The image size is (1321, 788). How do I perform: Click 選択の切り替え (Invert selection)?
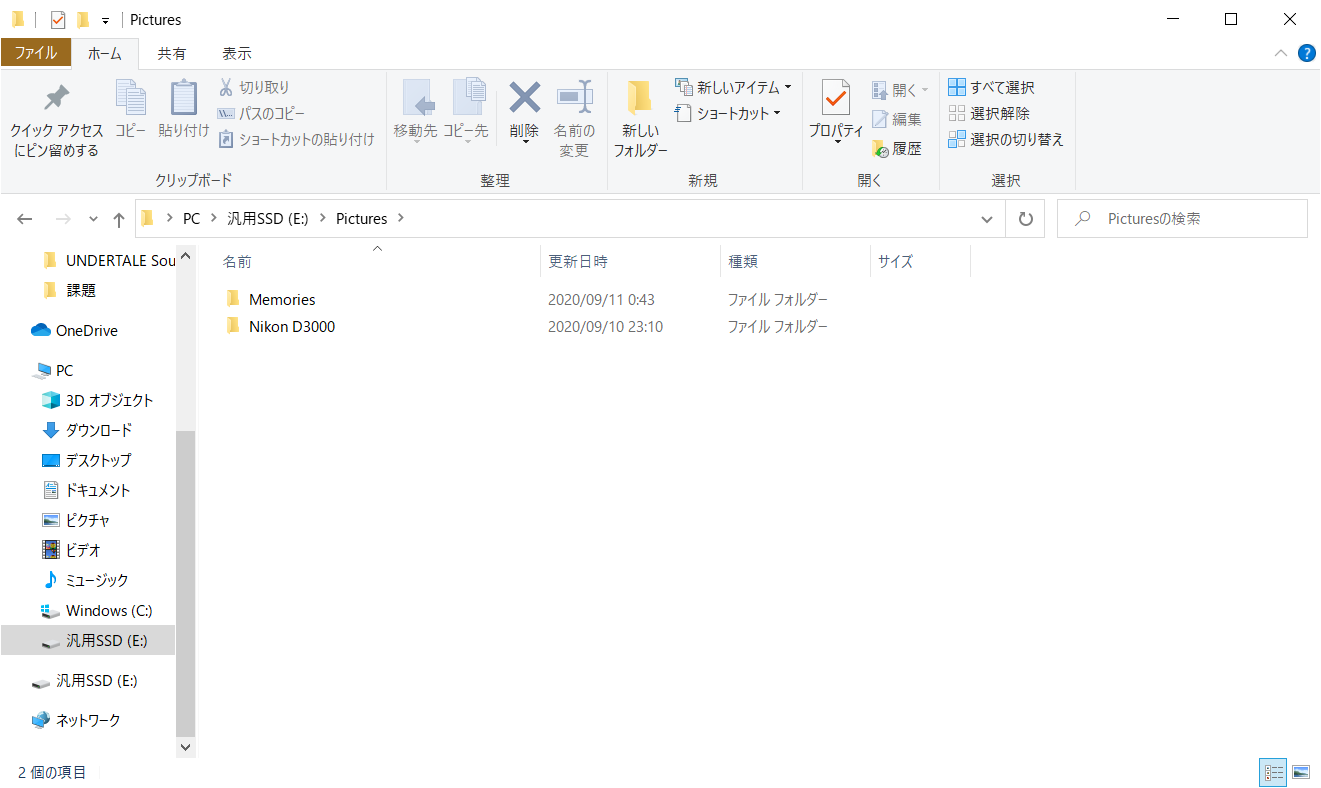coord(1005,140)
